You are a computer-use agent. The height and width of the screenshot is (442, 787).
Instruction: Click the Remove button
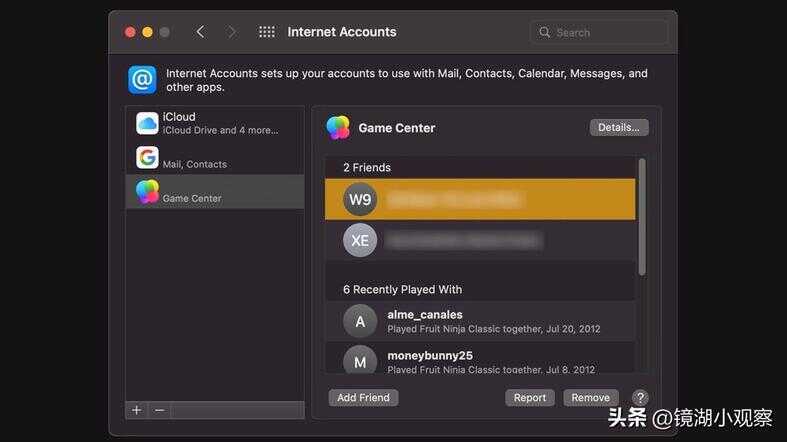pos(591,398)
